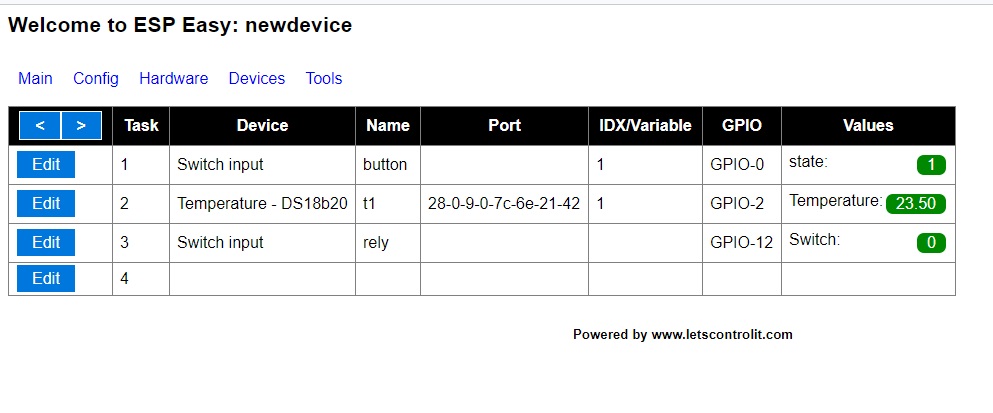Select the GPIO-12 cell
Screen dimensions: 993x413
coord(741,242)
